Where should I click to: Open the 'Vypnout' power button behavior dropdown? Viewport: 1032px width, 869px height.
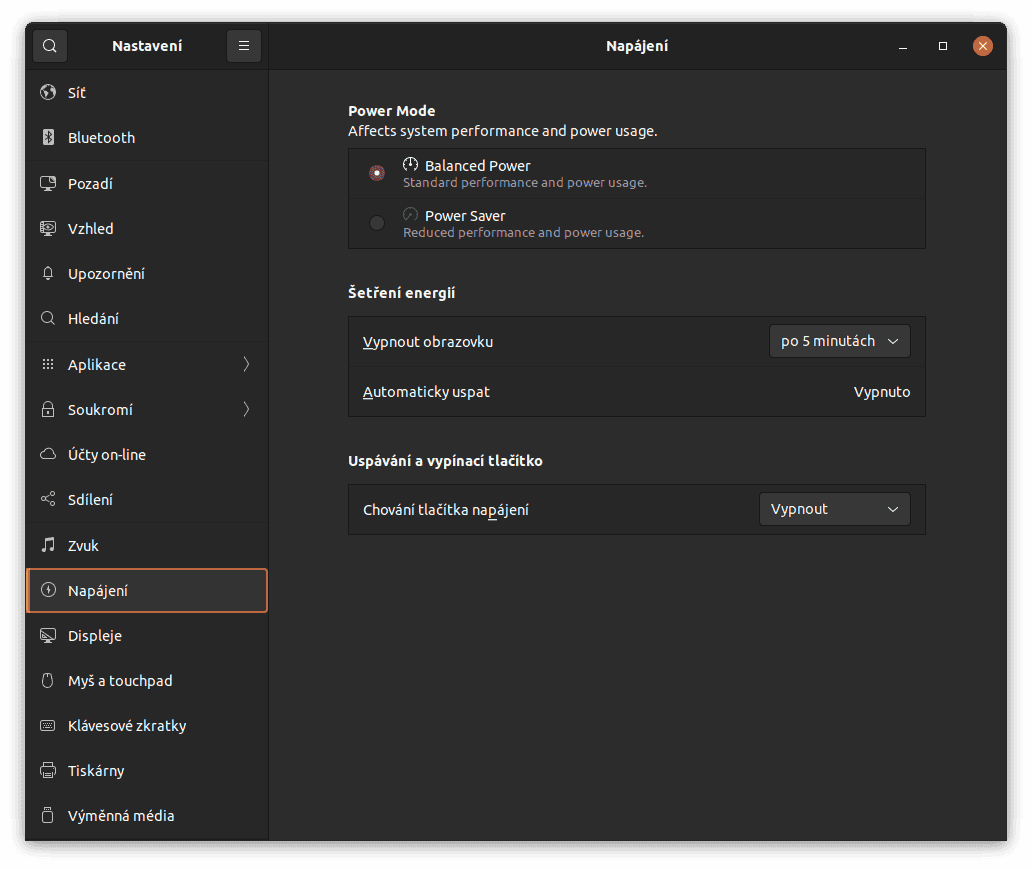click(x=834, y=509)
